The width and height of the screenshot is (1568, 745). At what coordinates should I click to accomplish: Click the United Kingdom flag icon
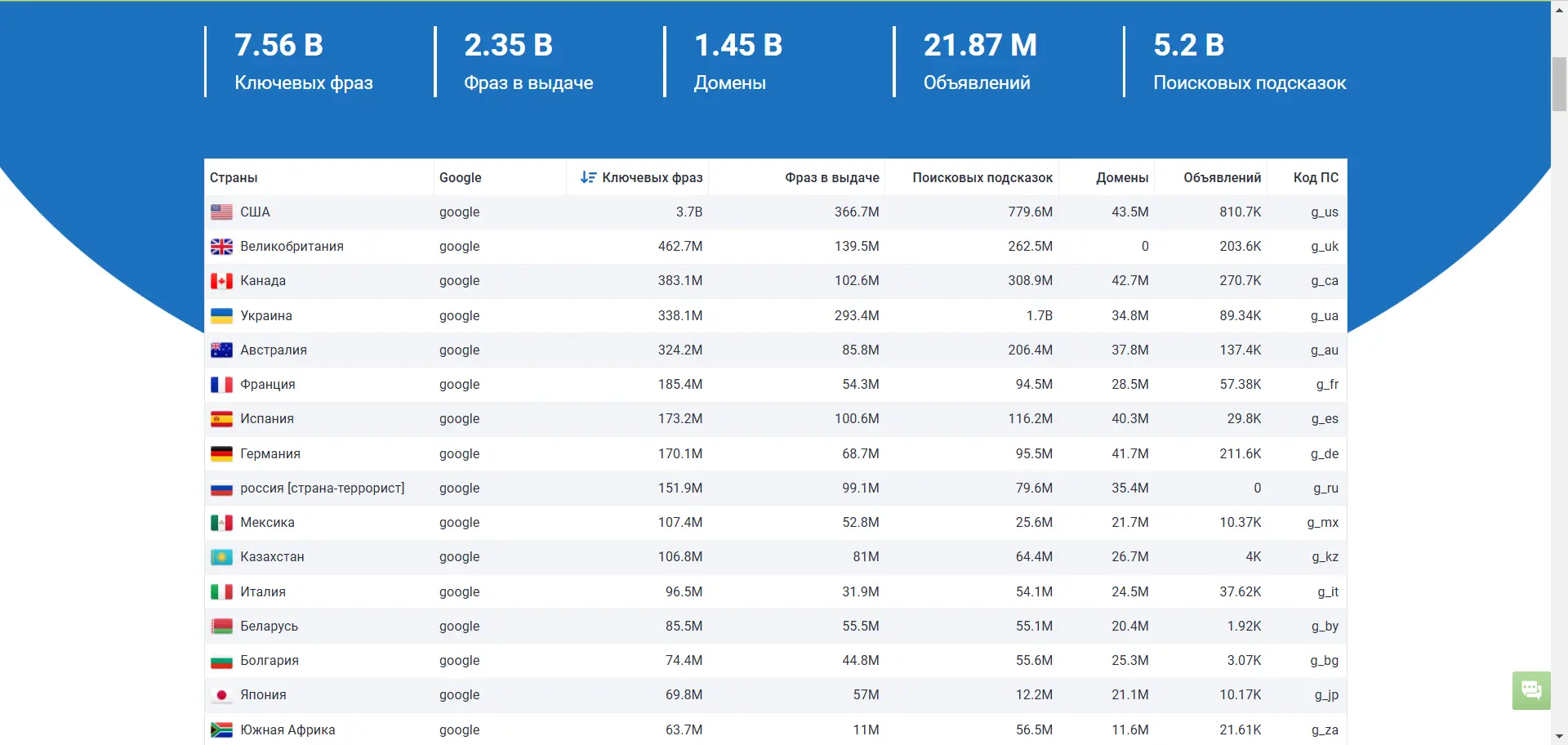click(x=221, y=247)
